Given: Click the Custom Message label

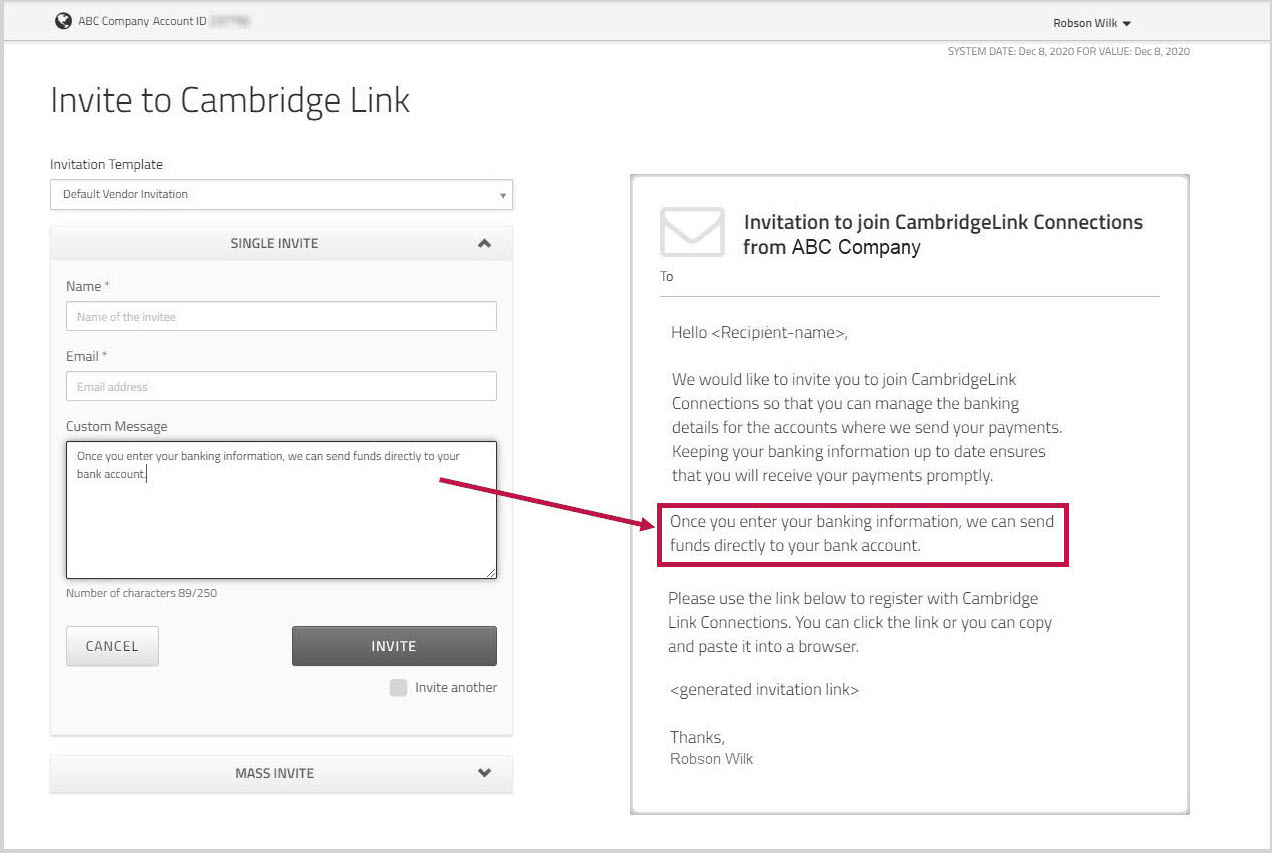Looking at the screenshot, I should pos(117,426).
